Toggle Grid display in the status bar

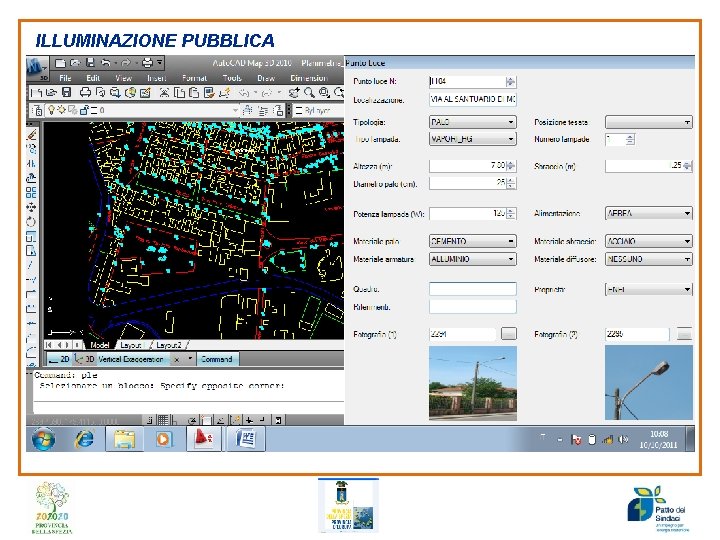(163, 419)
